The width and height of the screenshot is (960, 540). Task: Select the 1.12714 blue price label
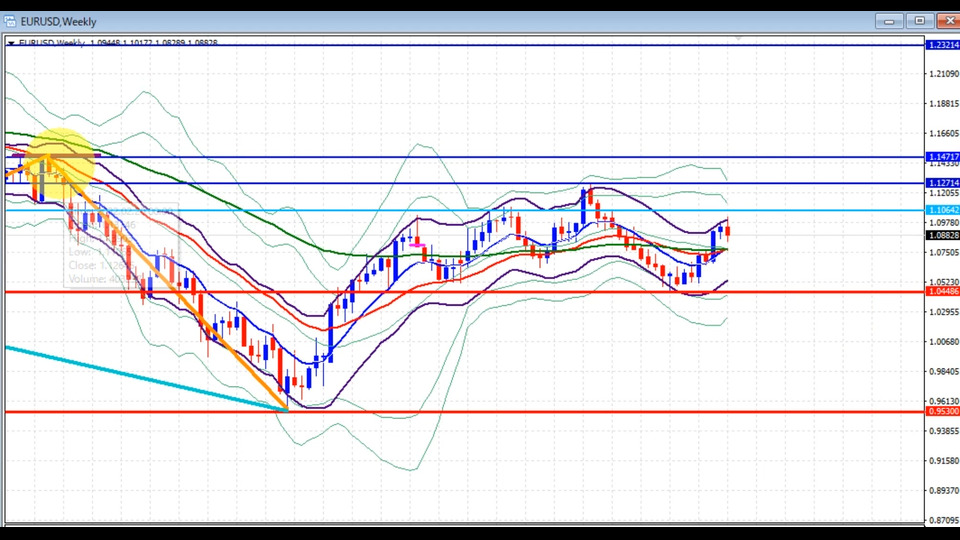click(x=943, y=183)
